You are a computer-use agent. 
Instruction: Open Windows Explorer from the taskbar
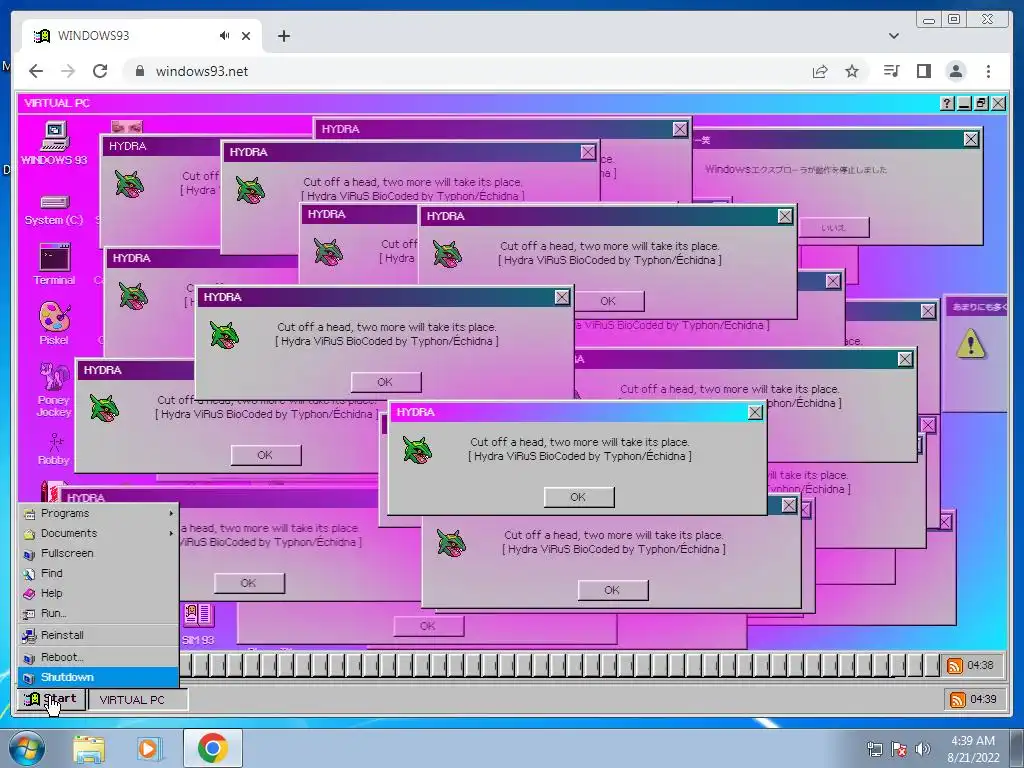pyautogui.click(x=89, y=749)
